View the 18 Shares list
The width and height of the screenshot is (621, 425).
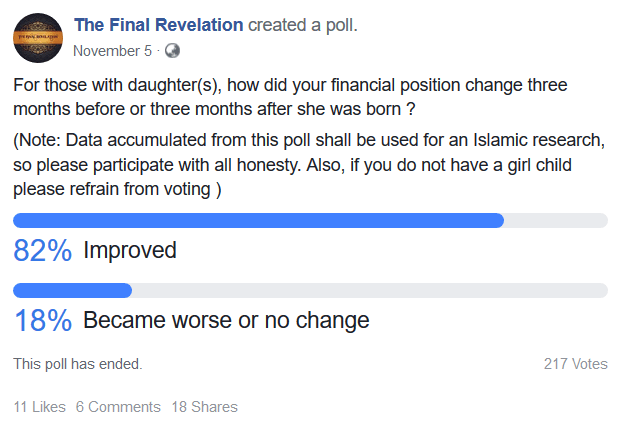(204, 407)
